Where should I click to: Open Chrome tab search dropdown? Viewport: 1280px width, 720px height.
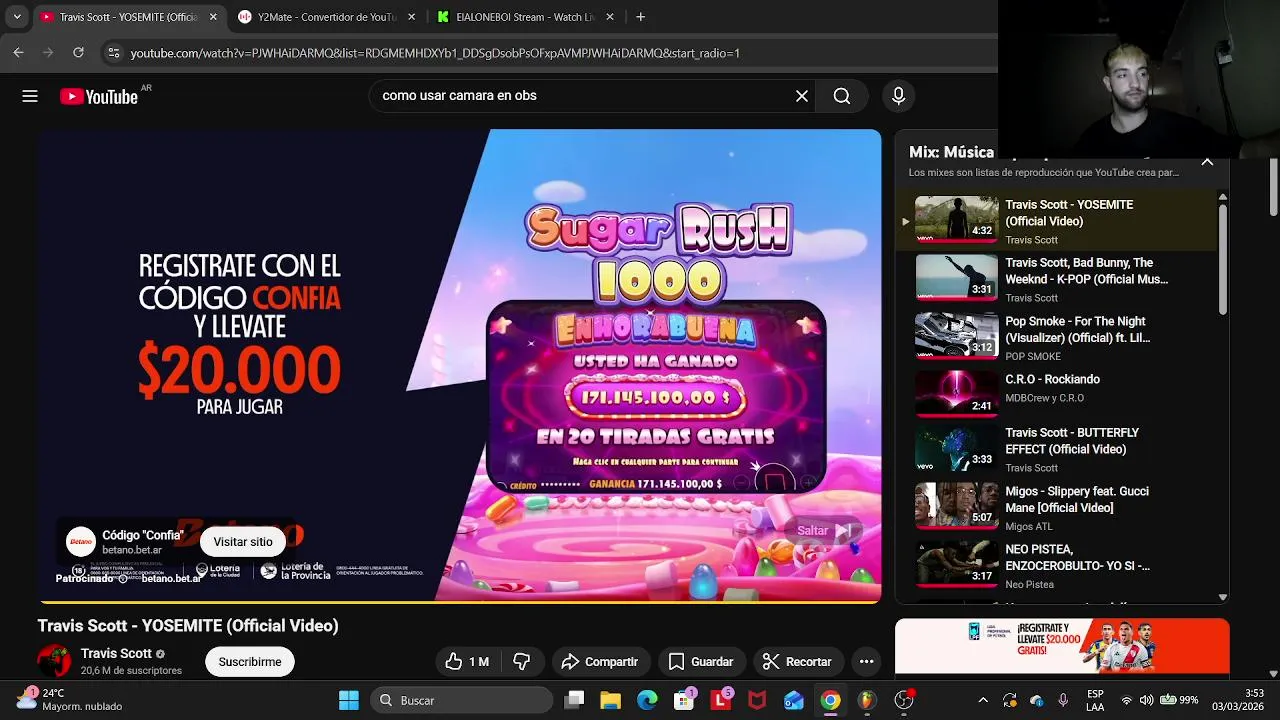(x=17, y=17)
